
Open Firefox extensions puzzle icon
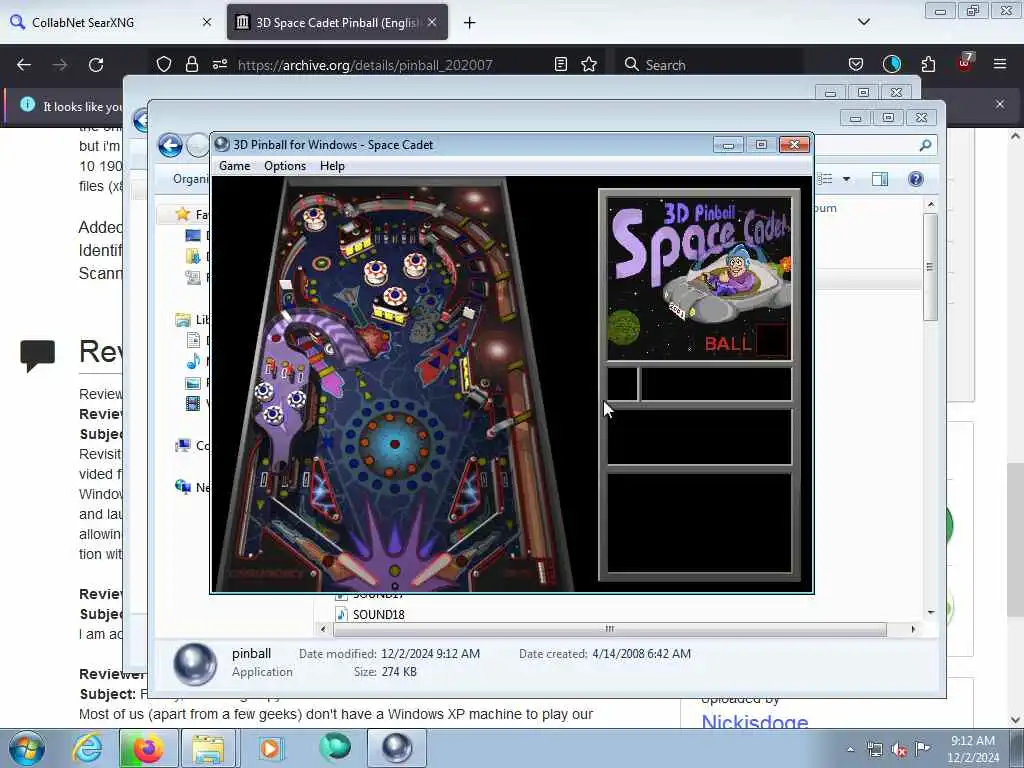click(928, 64)
